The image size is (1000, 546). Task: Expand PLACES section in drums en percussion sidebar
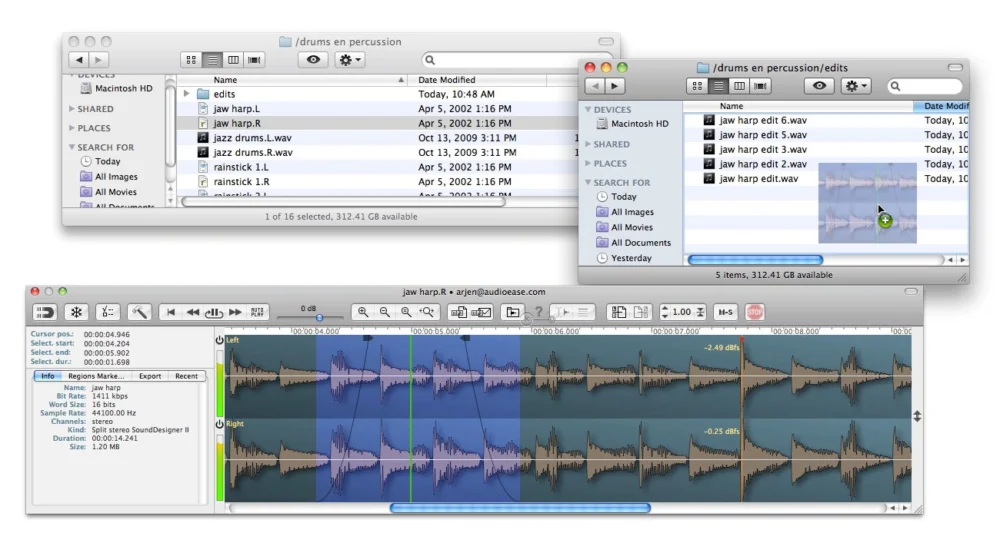point(71,128)
